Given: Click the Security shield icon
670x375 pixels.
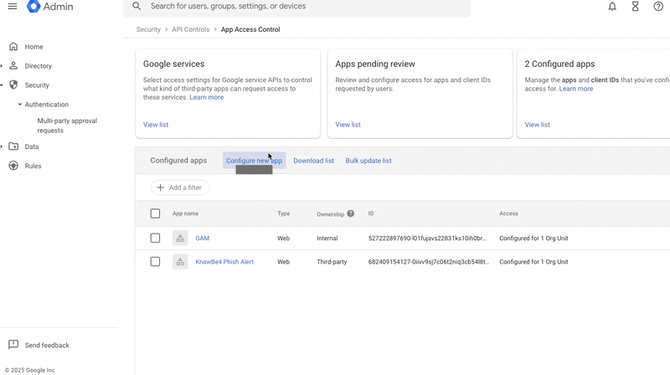Looking at the screenshot, I should coord(14,85).
